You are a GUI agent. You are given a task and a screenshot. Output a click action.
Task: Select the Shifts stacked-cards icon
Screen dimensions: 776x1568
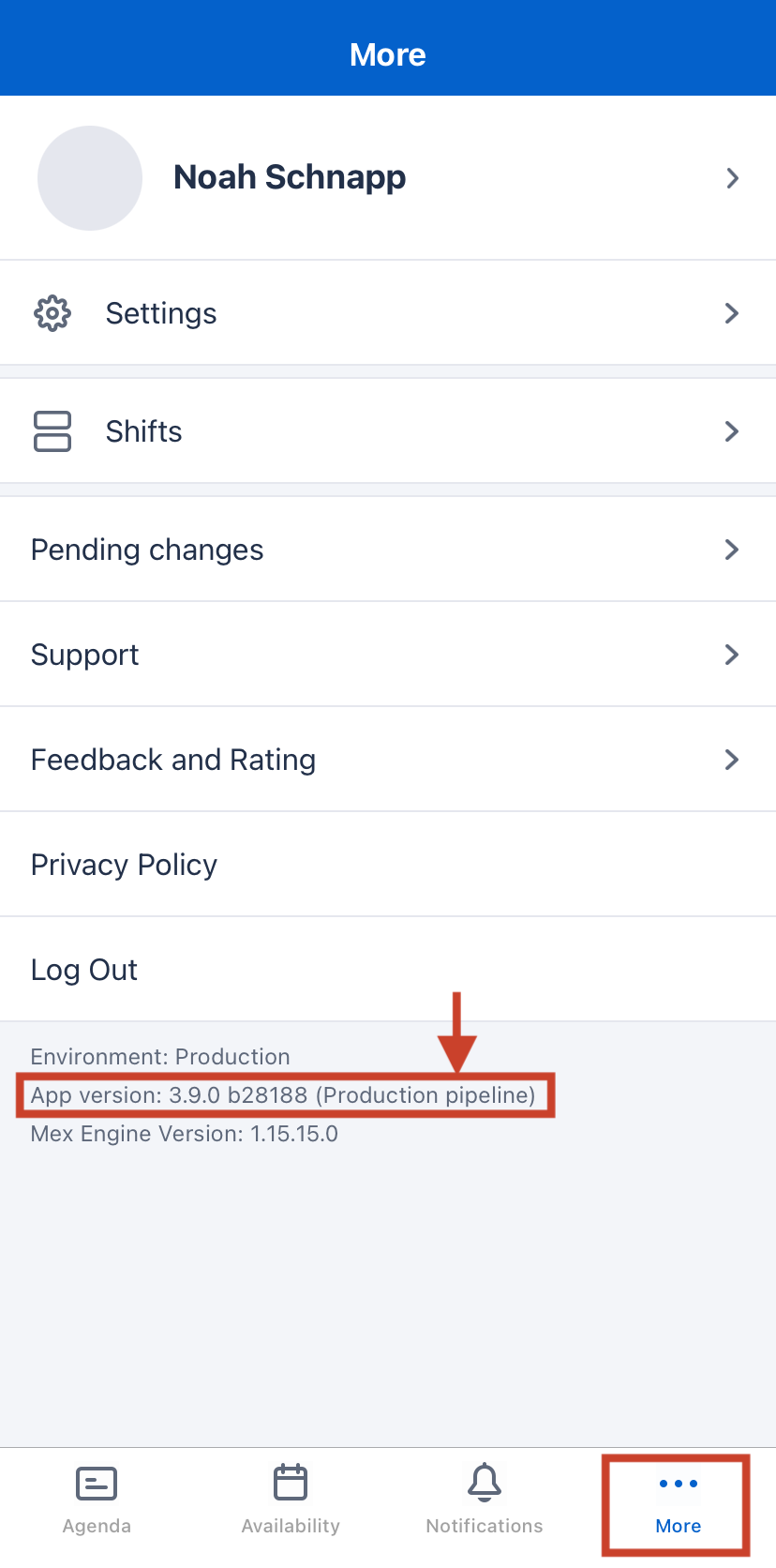[52, 431]
